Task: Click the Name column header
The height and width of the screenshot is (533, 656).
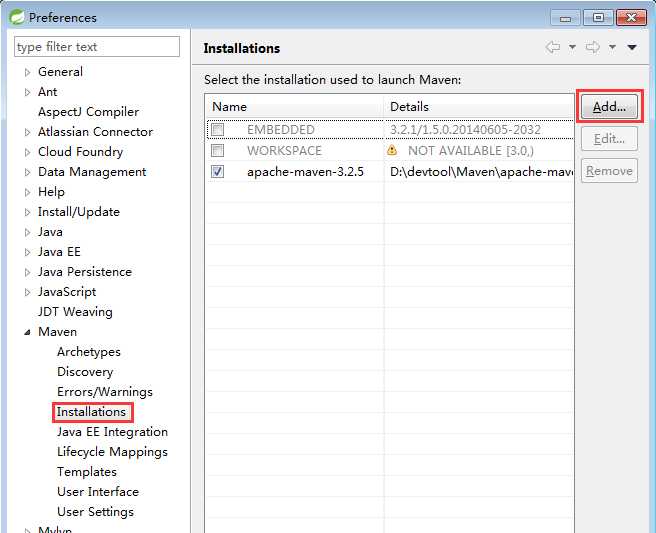Action: pyautogui.click(x=295, y=107)
